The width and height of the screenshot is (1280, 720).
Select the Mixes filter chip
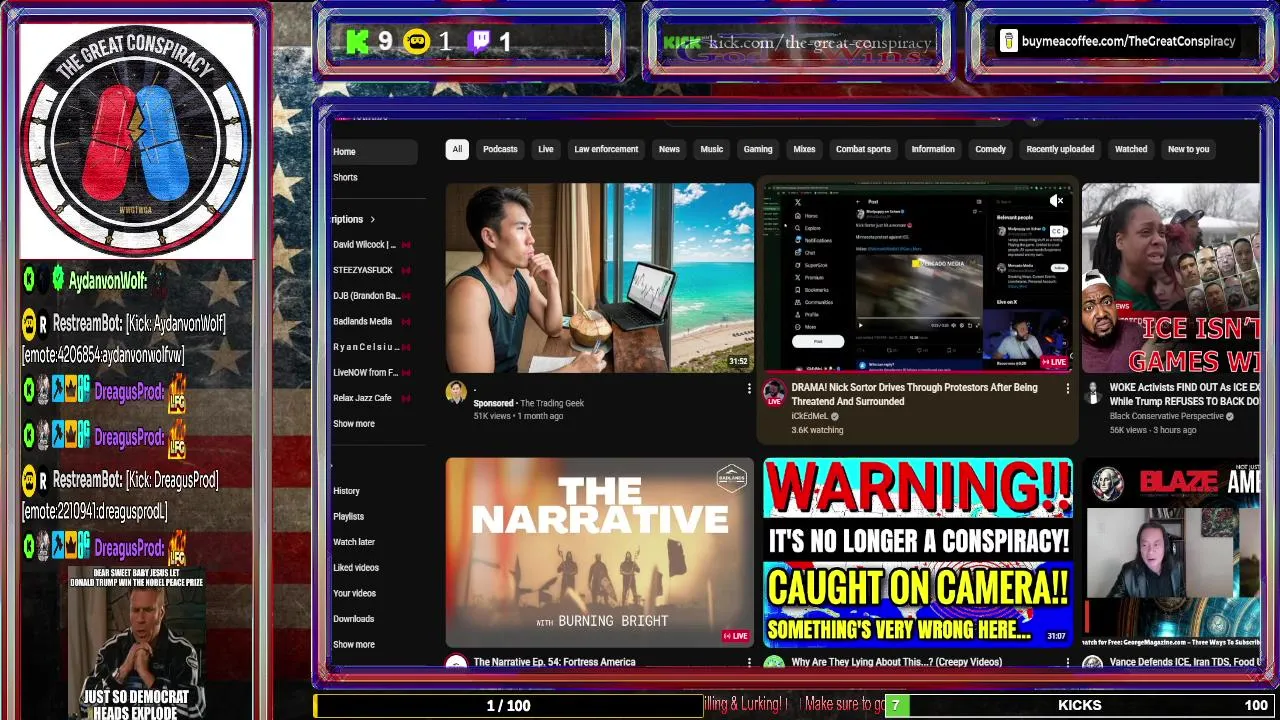point(804,149)
